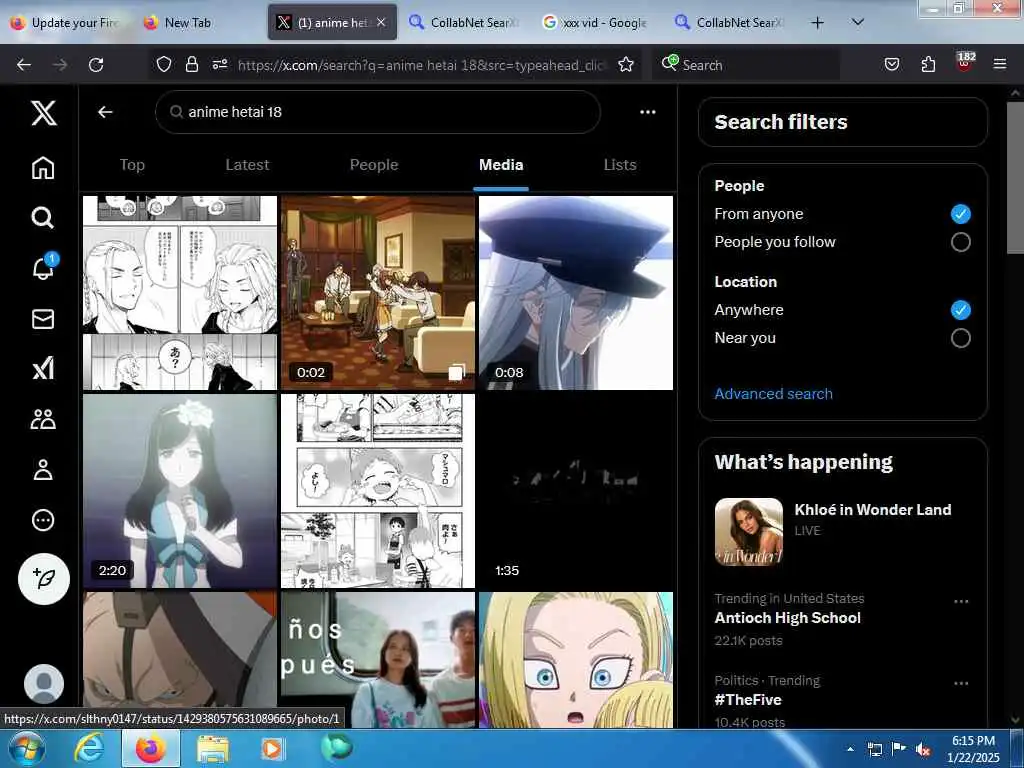Open Windows Start menu

[x=27, y=748]
